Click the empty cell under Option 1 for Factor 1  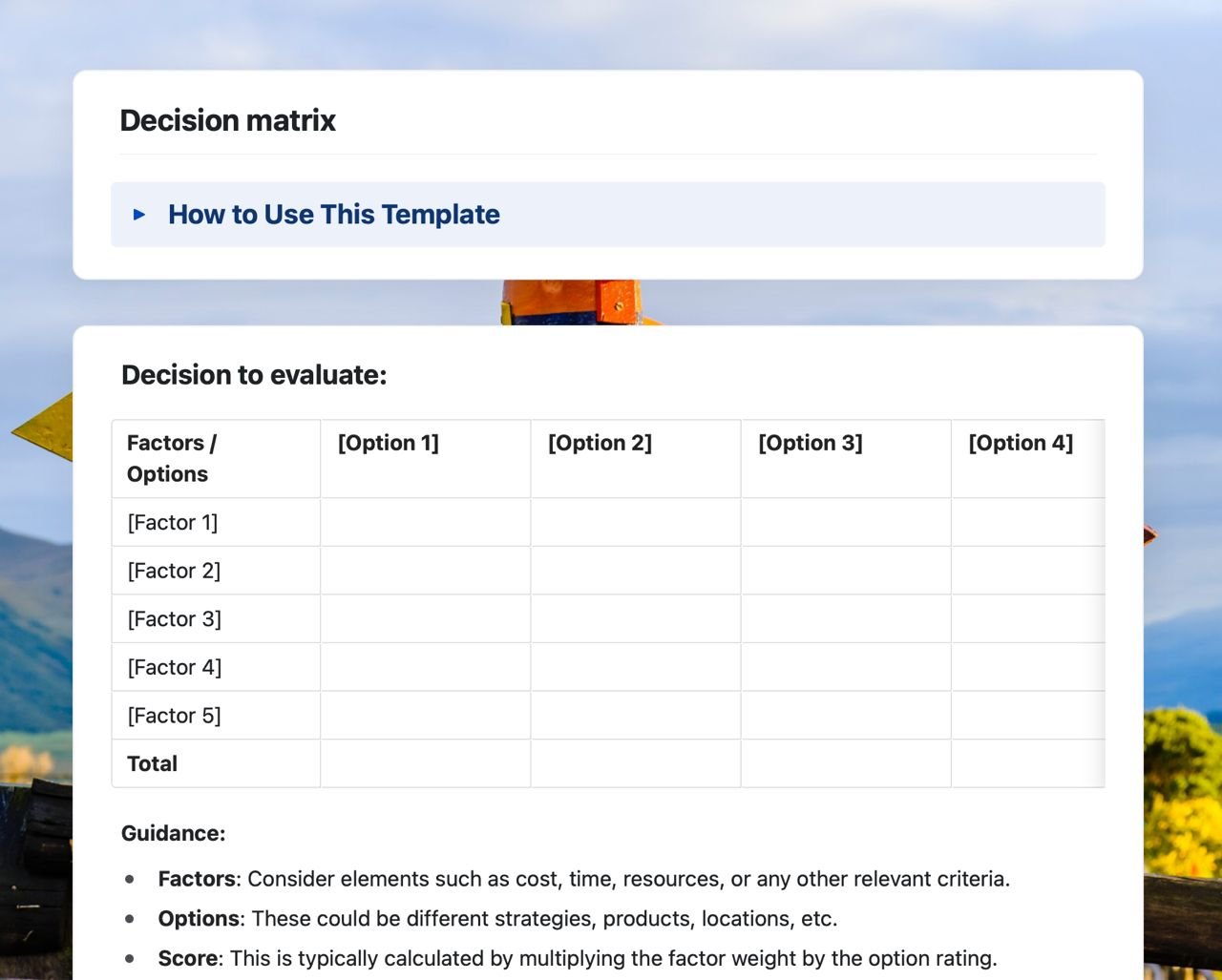click(425, 522)
